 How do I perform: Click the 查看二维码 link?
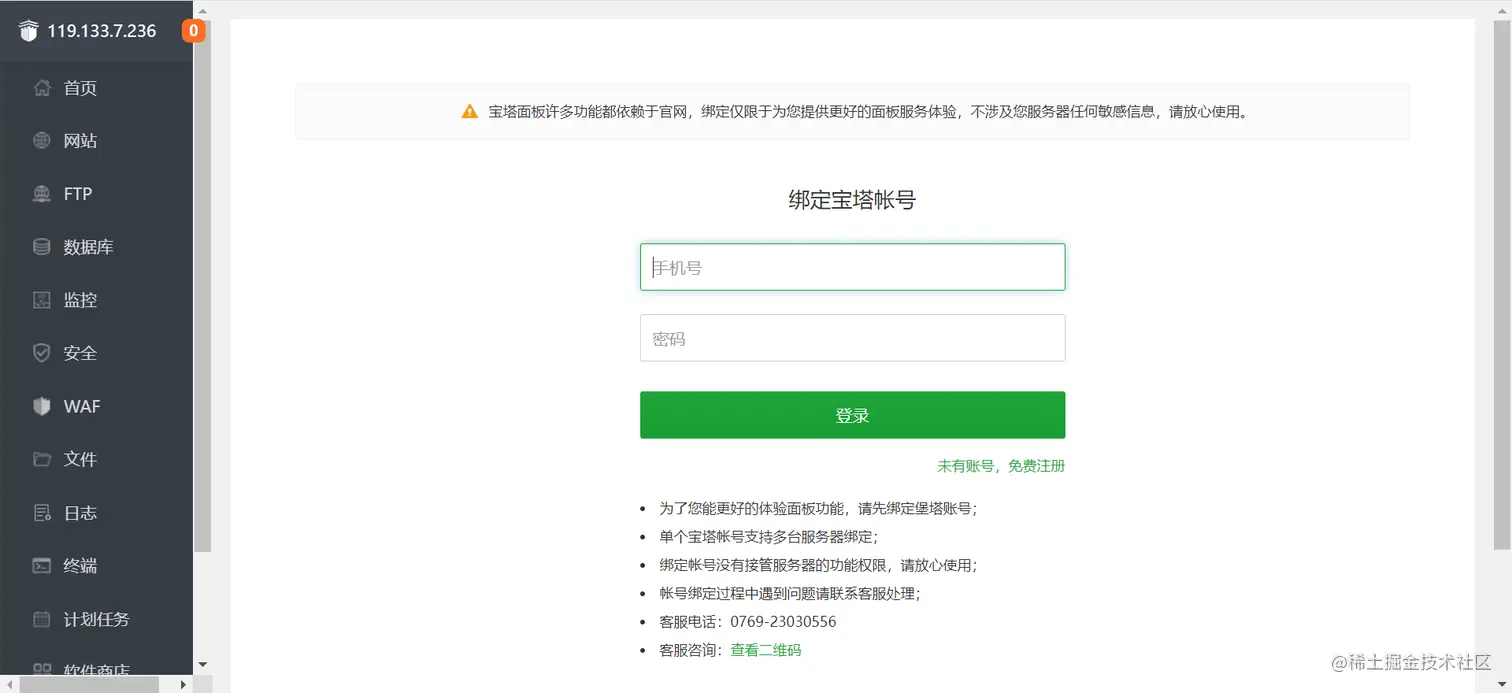pyautogui.click(x=765, y=650)
